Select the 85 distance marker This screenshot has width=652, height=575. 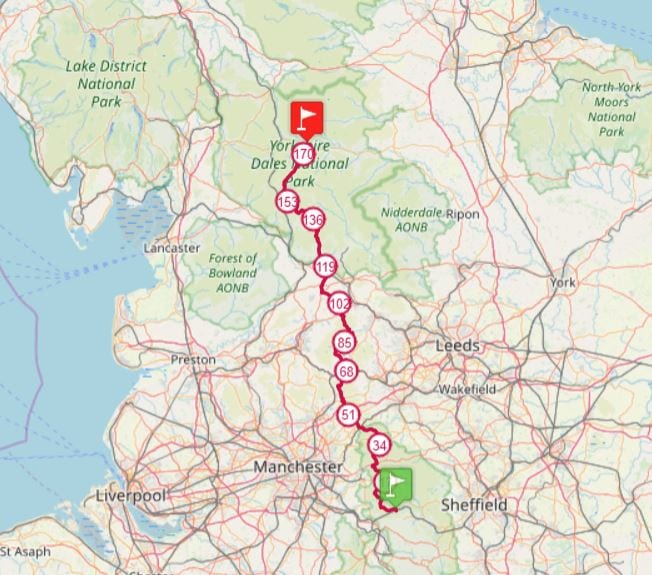[344, 343]
